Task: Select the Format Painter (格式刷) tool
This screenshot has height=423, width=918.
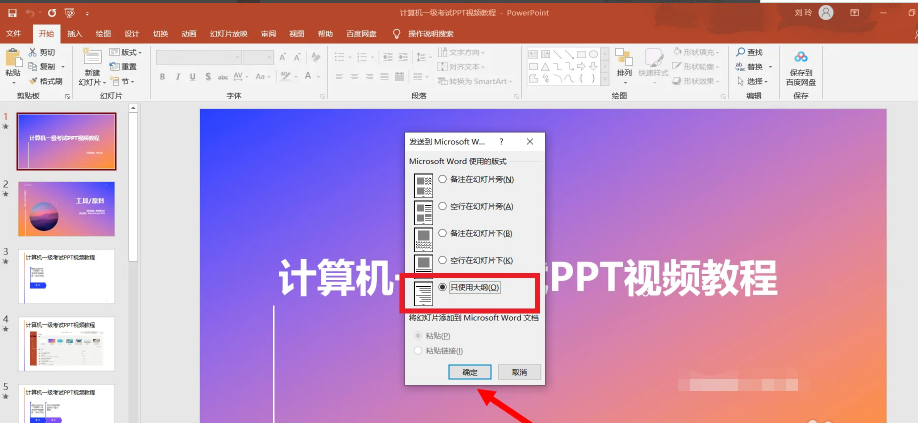Action: [46, 81]
